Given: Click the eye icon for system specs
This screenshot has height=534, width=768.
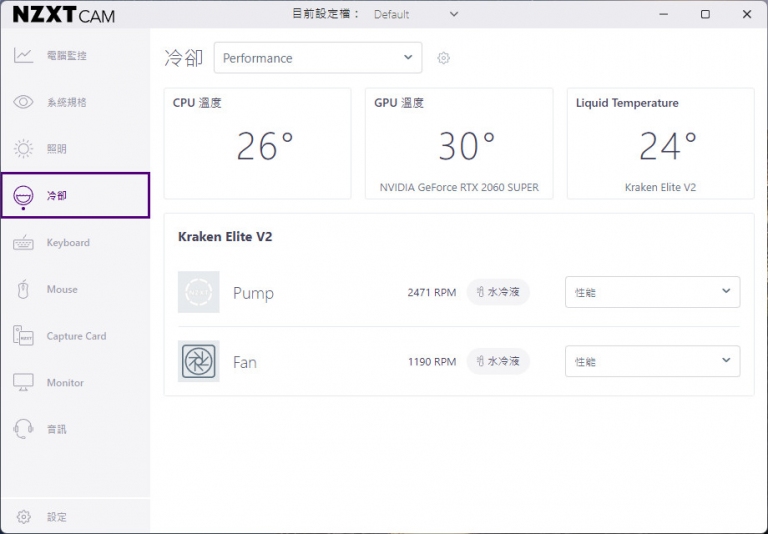Looking at the screenshot, I should click(x=23, y=102).
